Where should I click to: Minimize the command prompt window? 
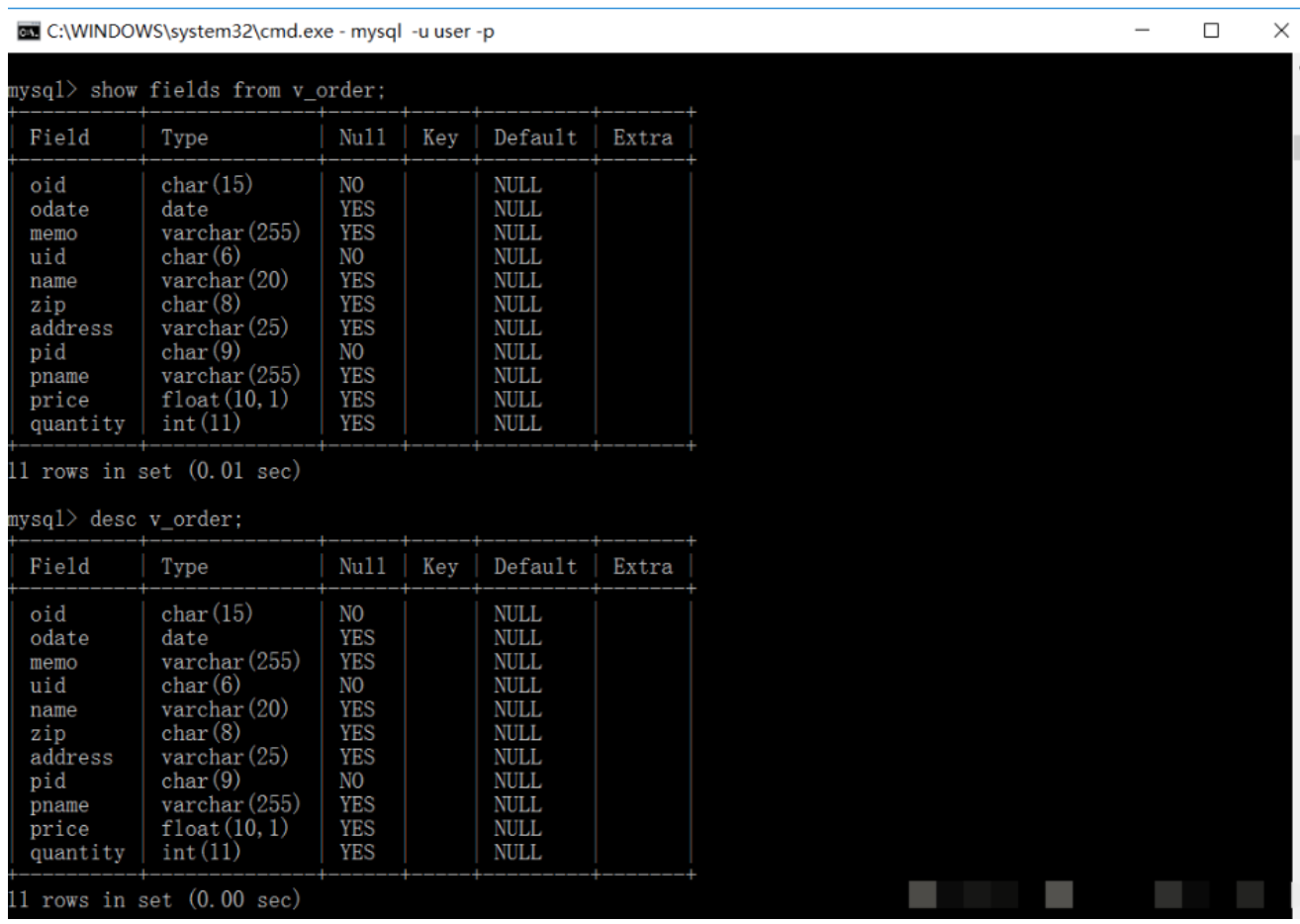[1141, 32]
